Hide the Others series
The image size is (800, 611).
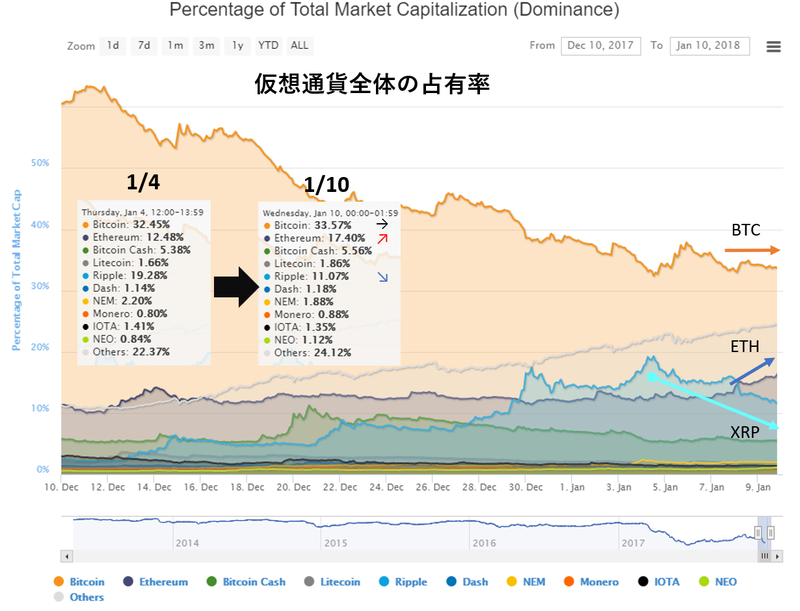coord(79,597)
